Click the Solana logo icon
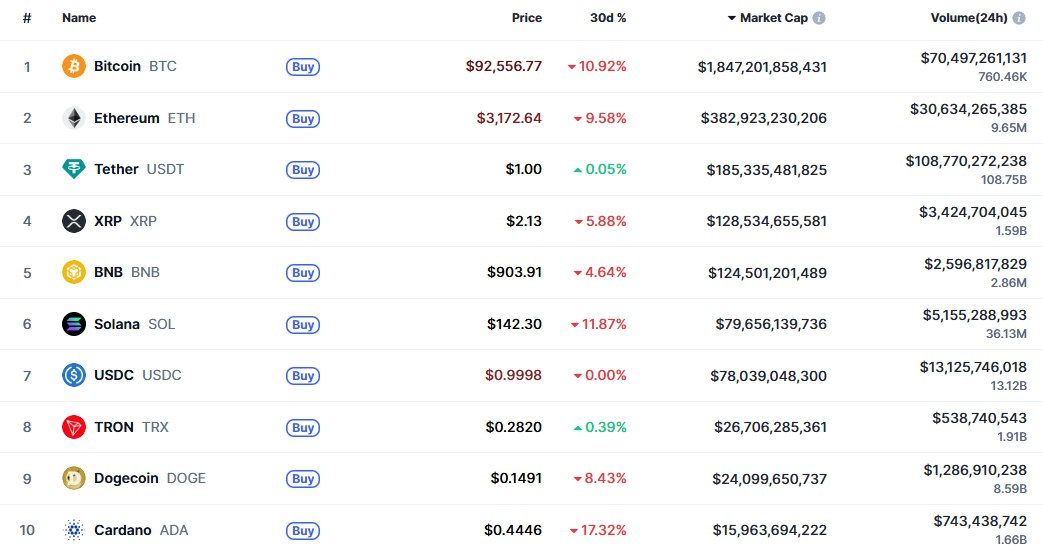This screenshot has width=1043, height=553. coord(74,324)
